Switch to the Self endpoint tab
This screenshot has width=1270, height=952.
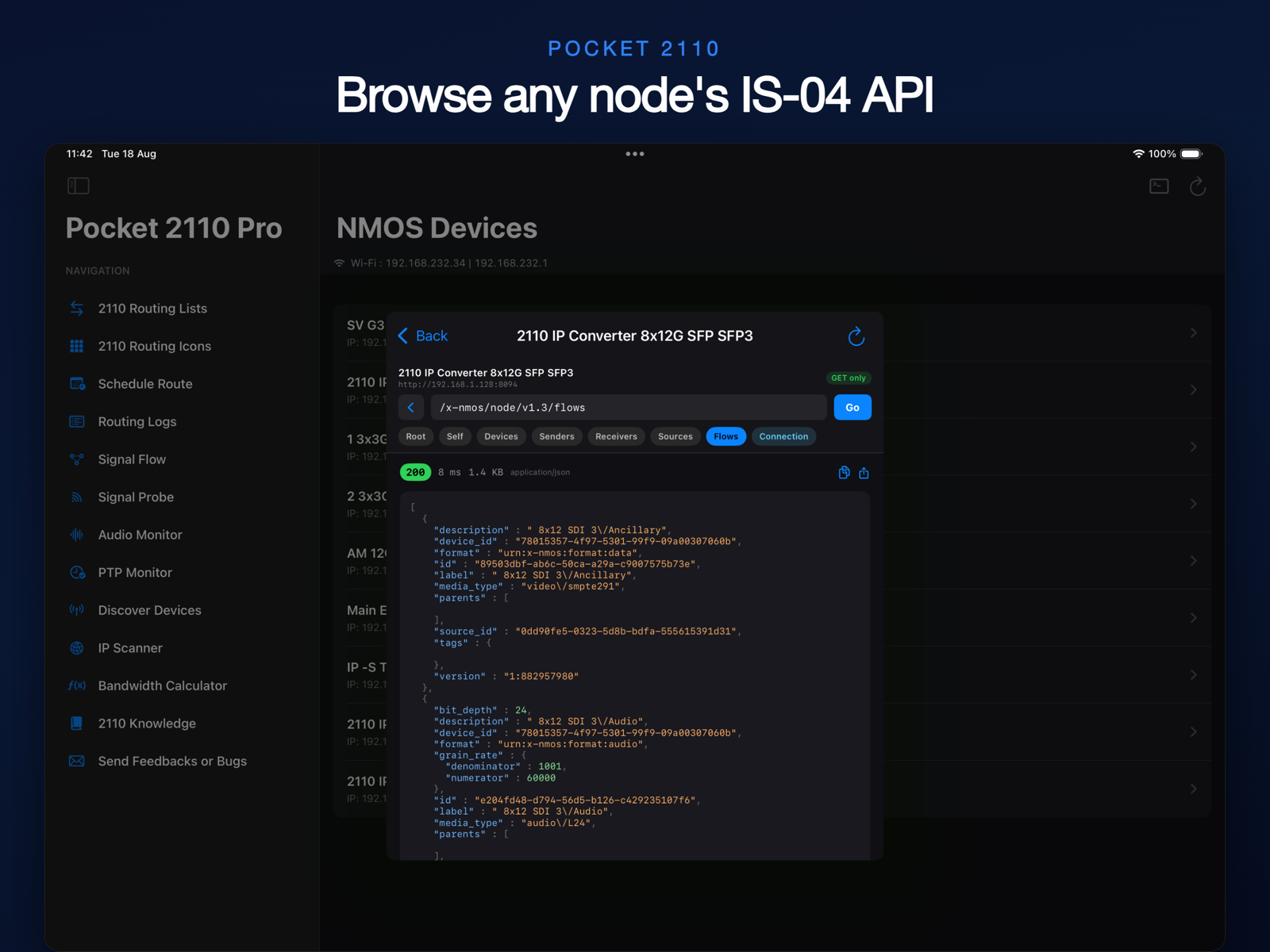455,436
